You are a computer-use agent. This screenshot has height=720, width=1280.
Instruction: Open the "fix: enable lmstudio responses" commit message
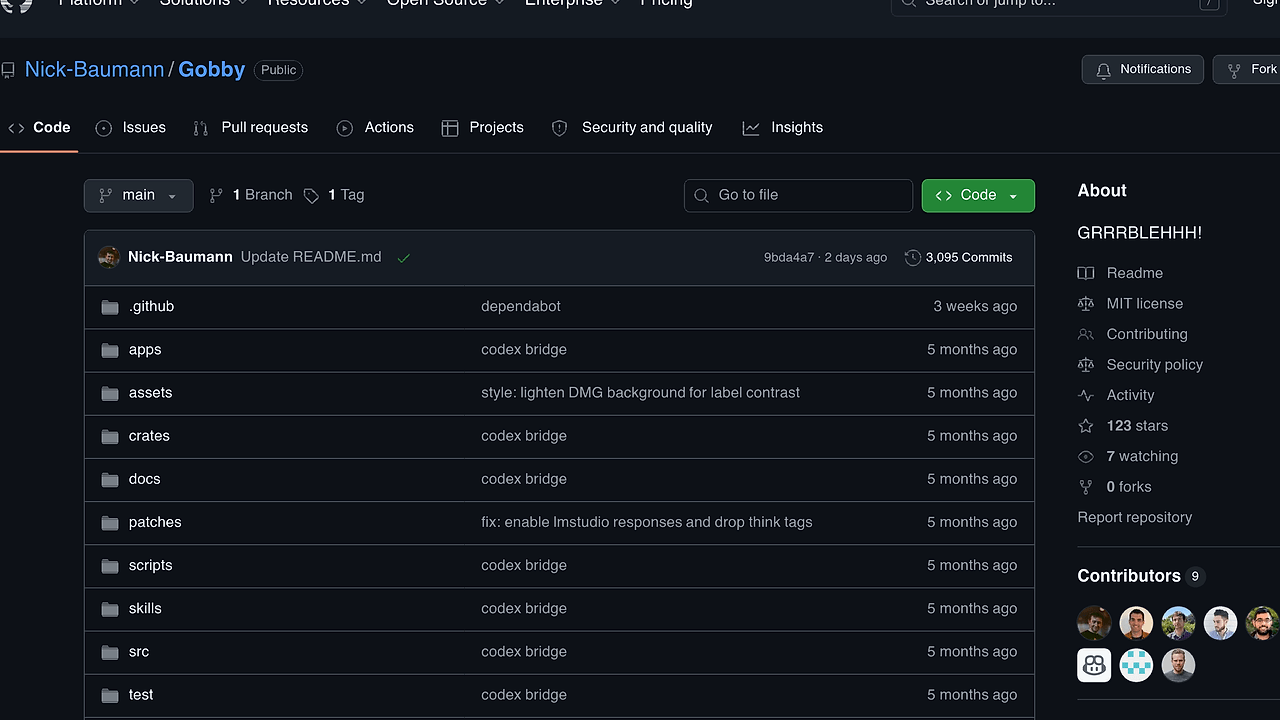tap(646, 522)
